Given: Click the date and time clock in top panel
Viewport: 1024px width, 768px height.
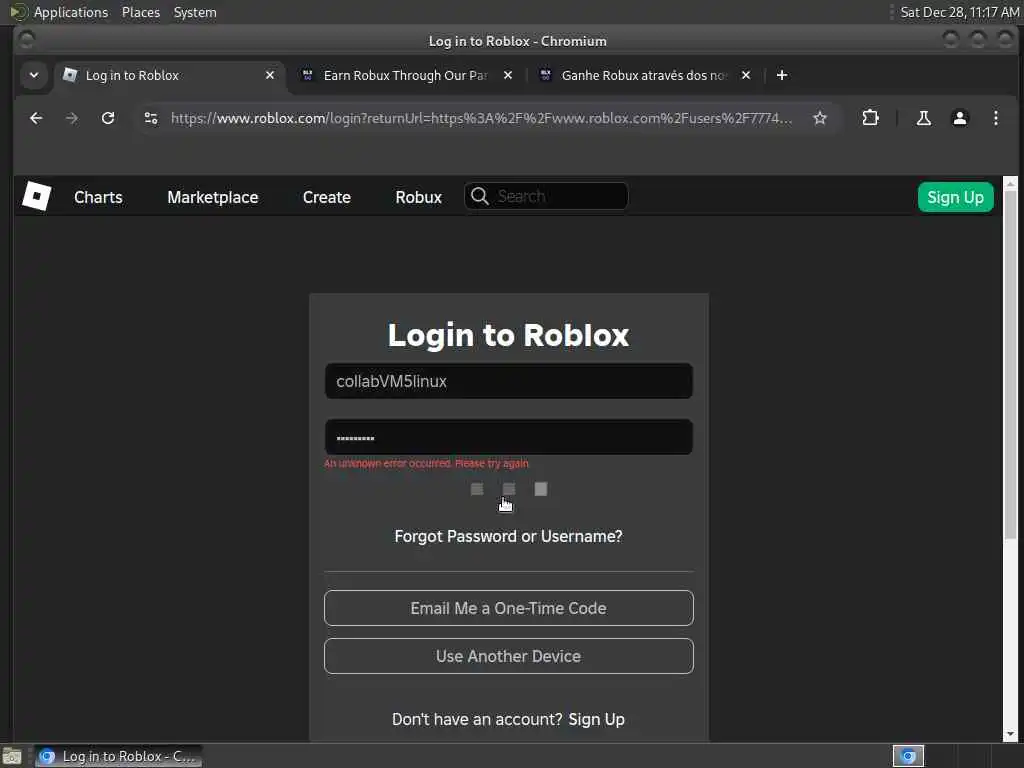Looking at the screenshot, I should pyautogui.click(x=959, y=12).
